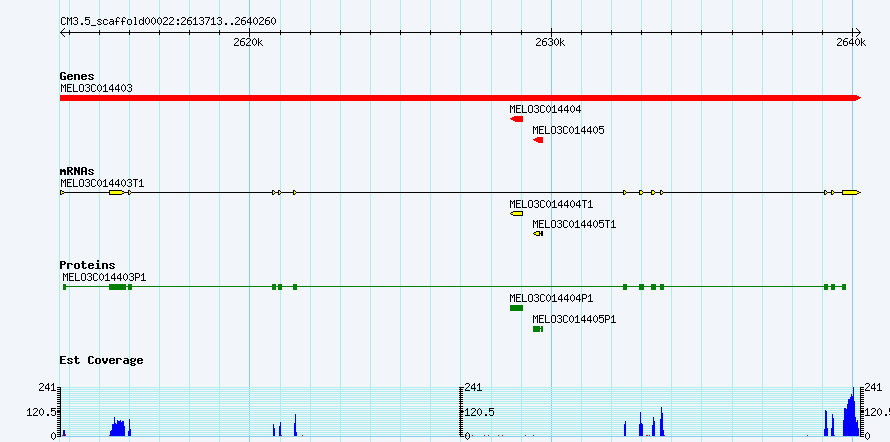Click the 2630k ruler position label
This screenshot has height=442, width=890.
click(551, 43)
